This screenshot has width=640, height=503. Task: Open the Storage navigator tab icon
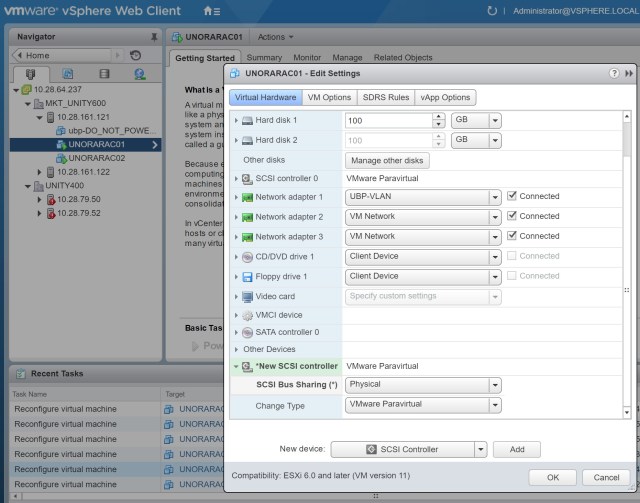[x=103, y=74]
